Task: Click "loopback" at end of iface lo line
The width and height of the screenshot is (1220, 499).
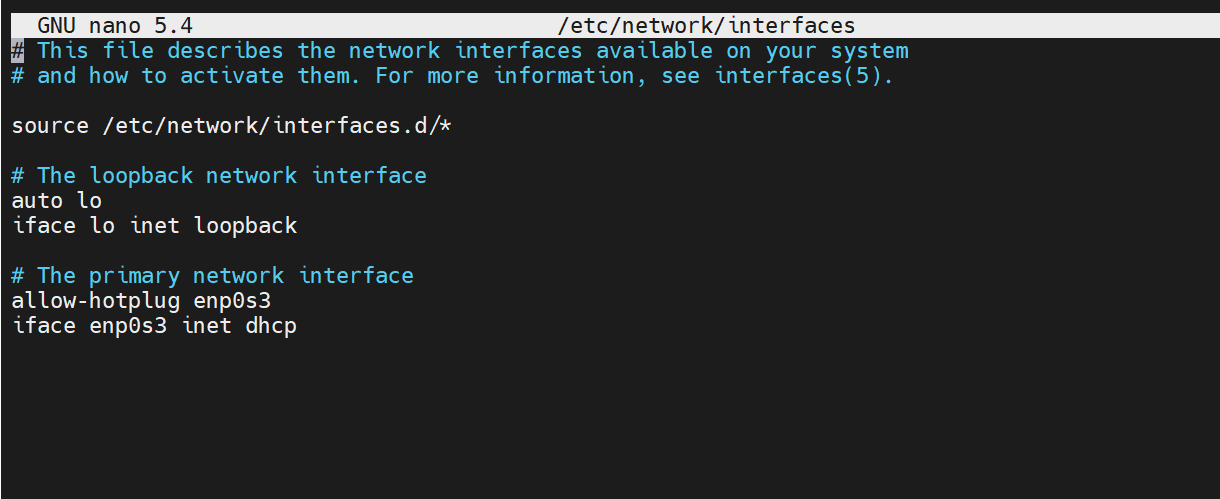Action: pos(245,226)
